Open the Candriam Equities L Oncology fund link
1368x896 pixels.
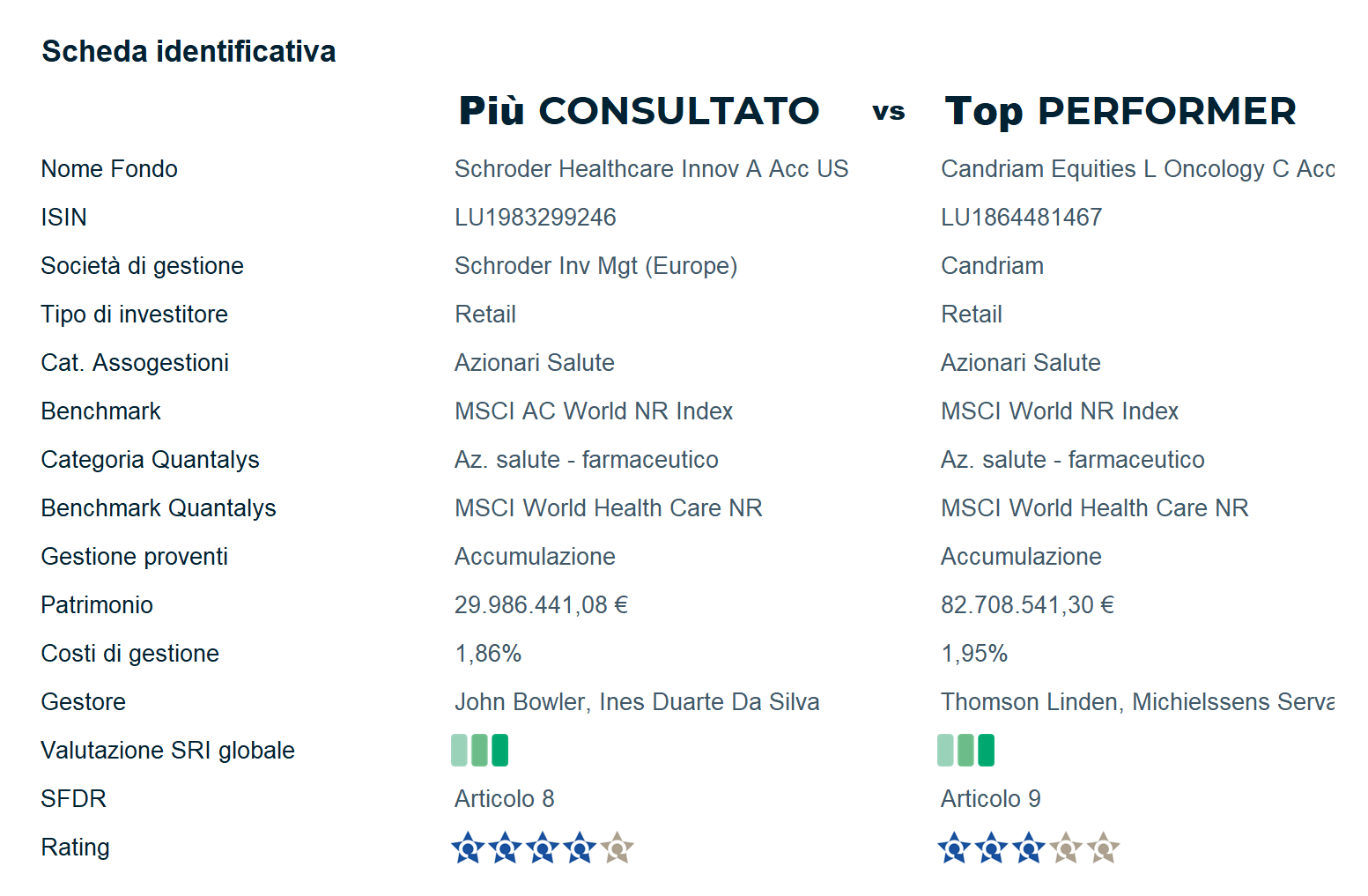click(x=1136, y=169)
